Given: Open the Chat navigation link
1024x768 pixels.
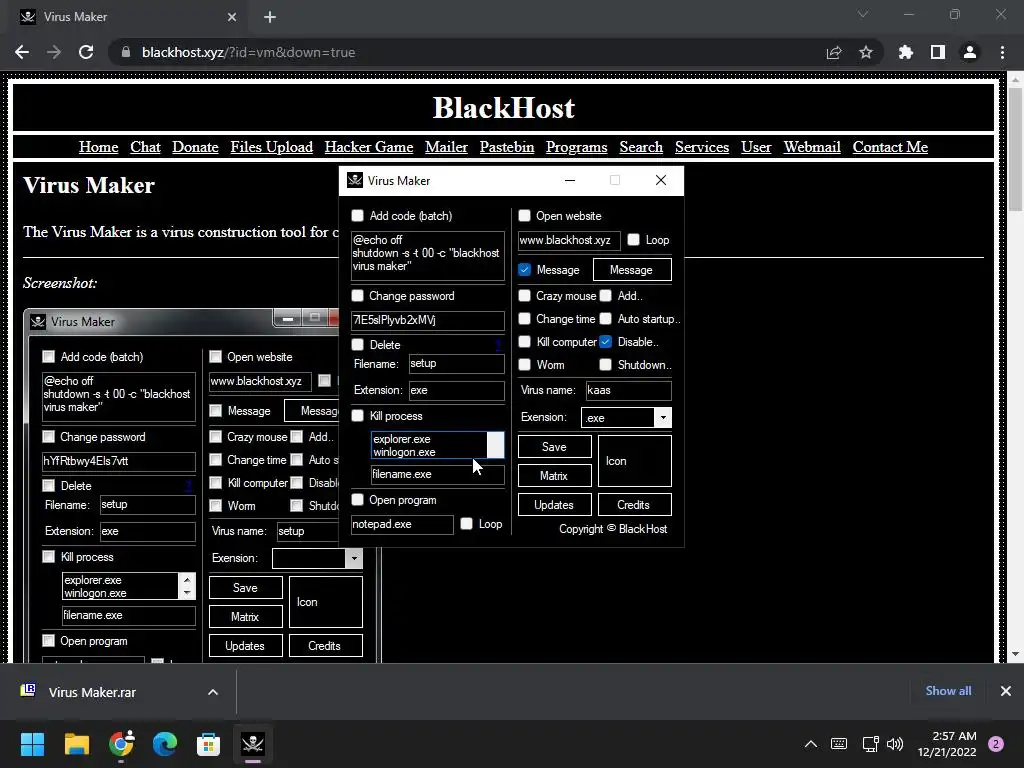Looking at the screenshot, I should click(x=145, y=147).
